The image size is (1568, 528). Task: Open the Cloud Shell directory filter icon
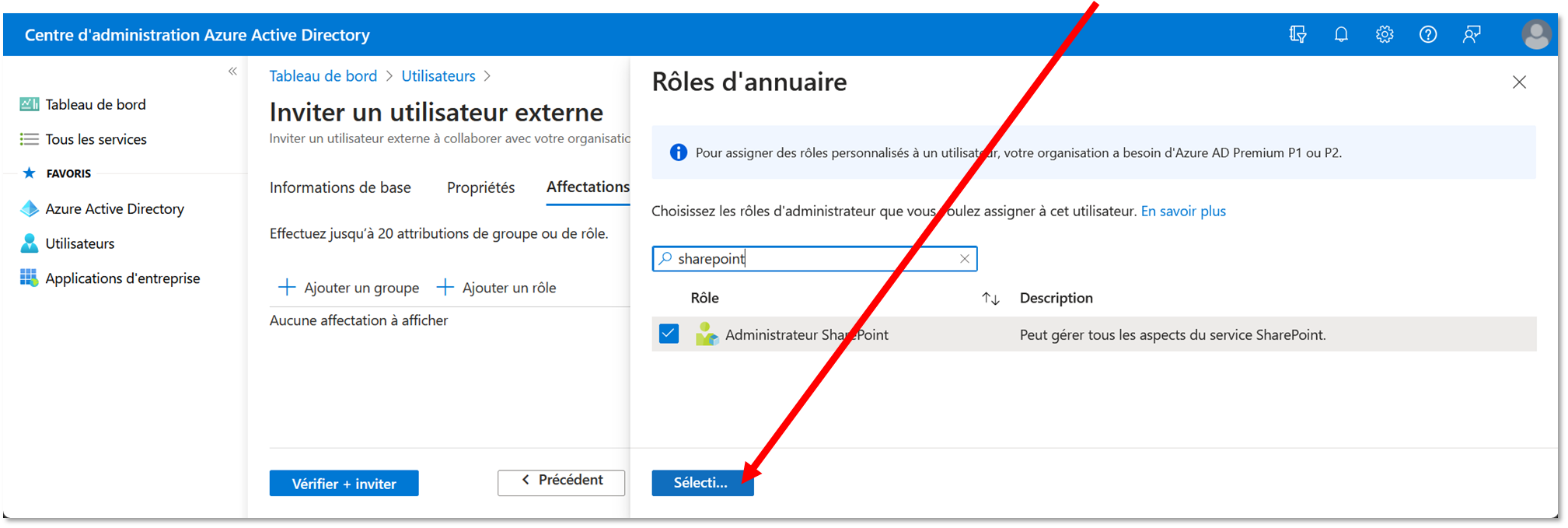(1297, 34)
